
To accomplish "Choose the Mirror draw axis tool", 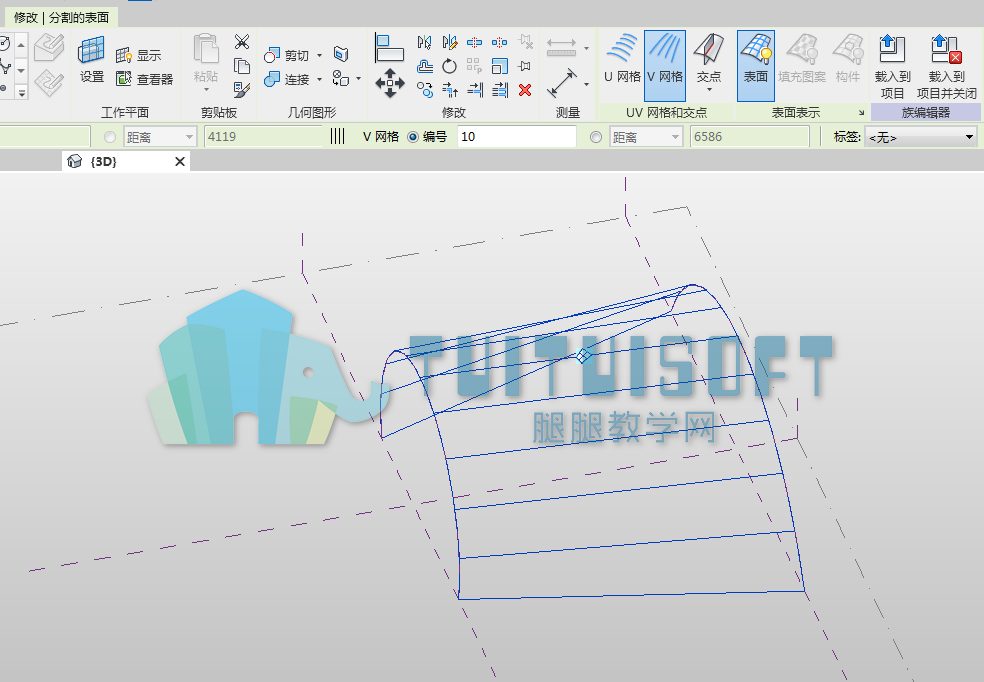I will click(x=449, y=42).
